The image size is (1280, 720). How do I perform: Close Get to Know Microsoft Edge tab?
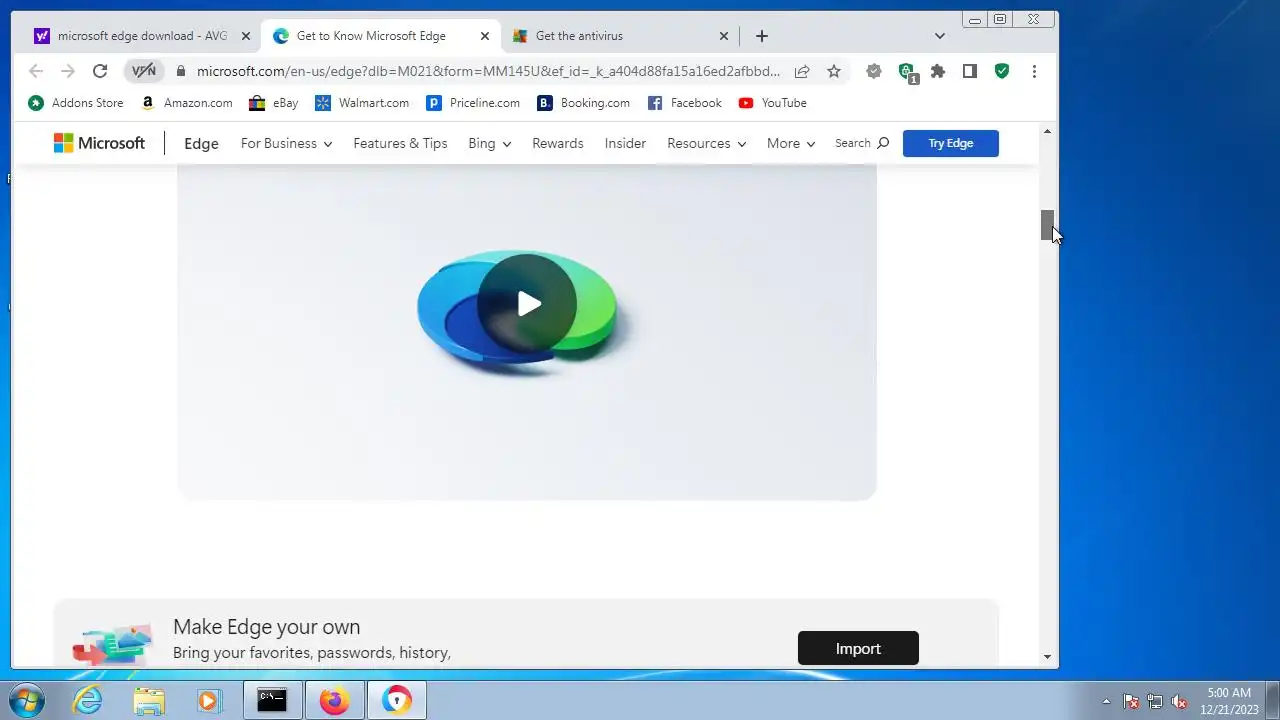click(485, 36)
